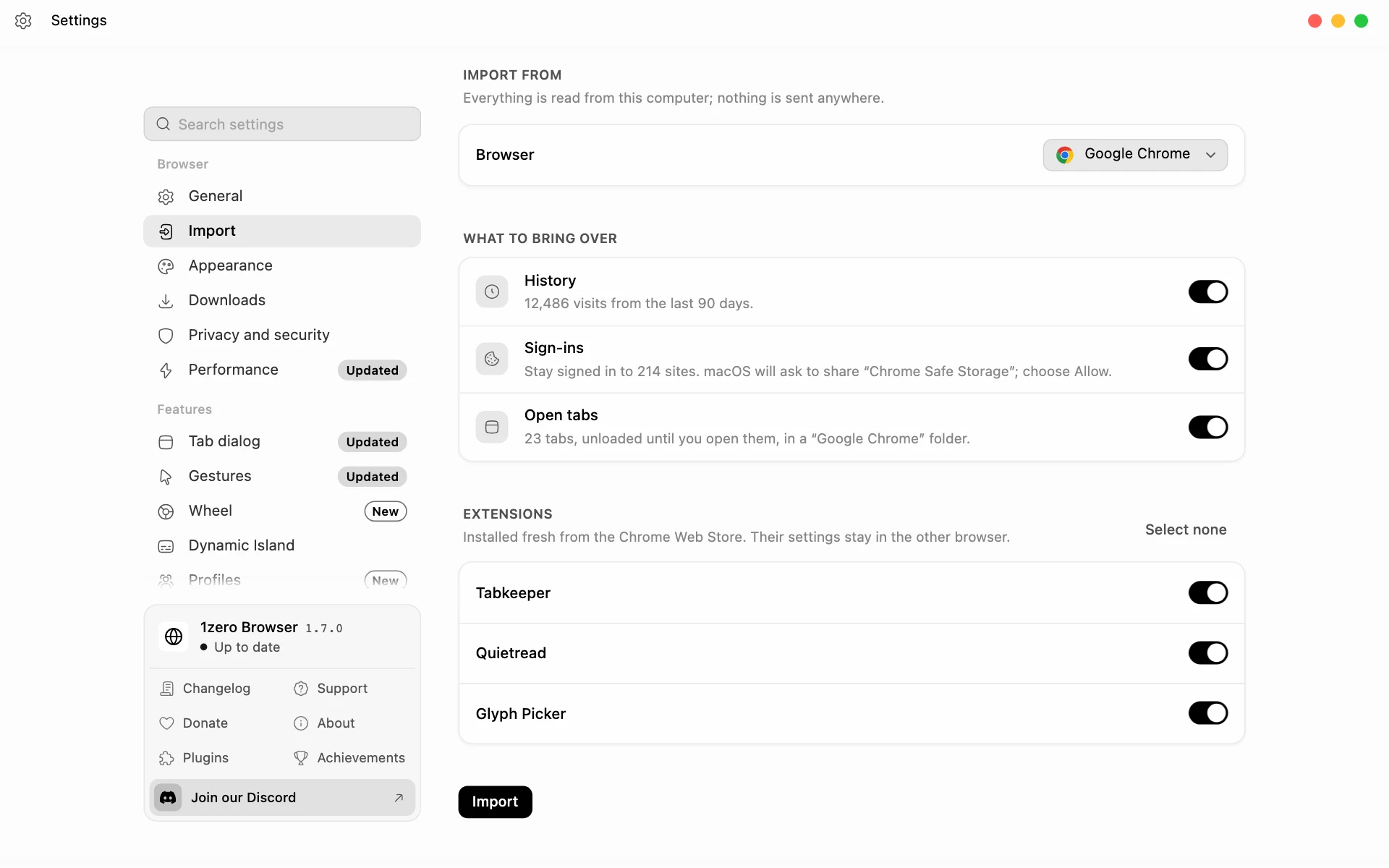Click the globe icon for 1zero Browser
This screenshot has width=1389, height=868.
click(x=174, y=637)
